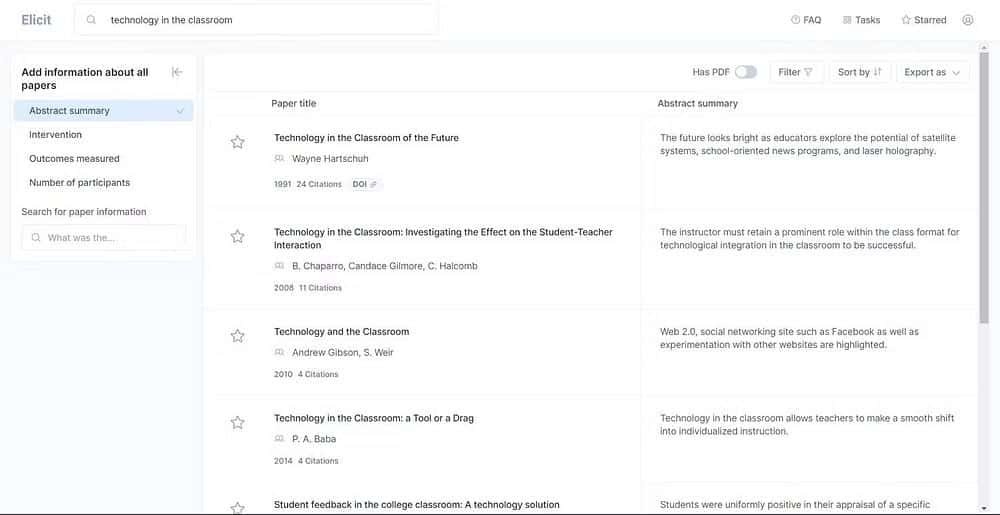The image size is (1000, 515).
Task: Expand the Export as dropdown
Action: click(931, 72)
